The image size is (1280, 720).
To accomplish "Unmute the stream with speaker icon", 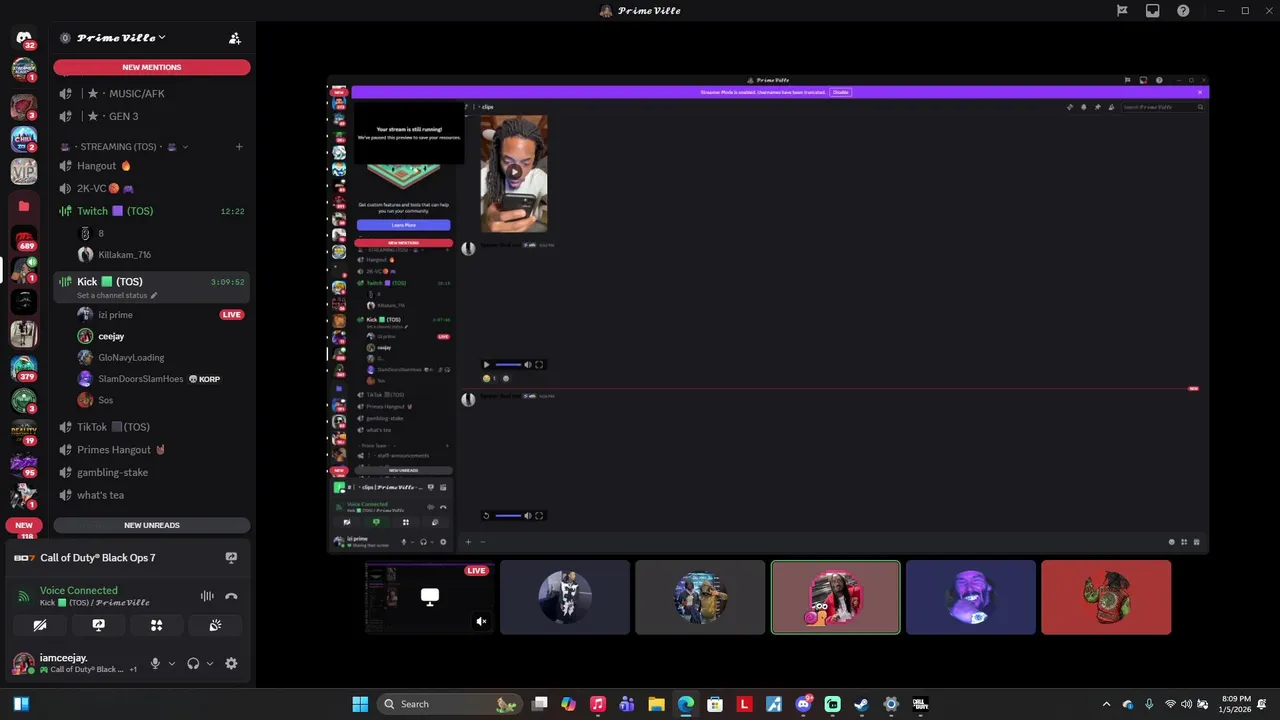I will coord(481,621).
